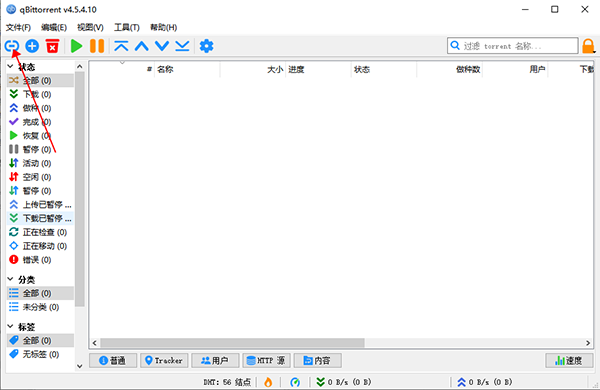Image resolution: width=600 pixels, height=390 pixels.
Task: Select 全部 (0) under the 分类 section
Action: pos(40,293)
